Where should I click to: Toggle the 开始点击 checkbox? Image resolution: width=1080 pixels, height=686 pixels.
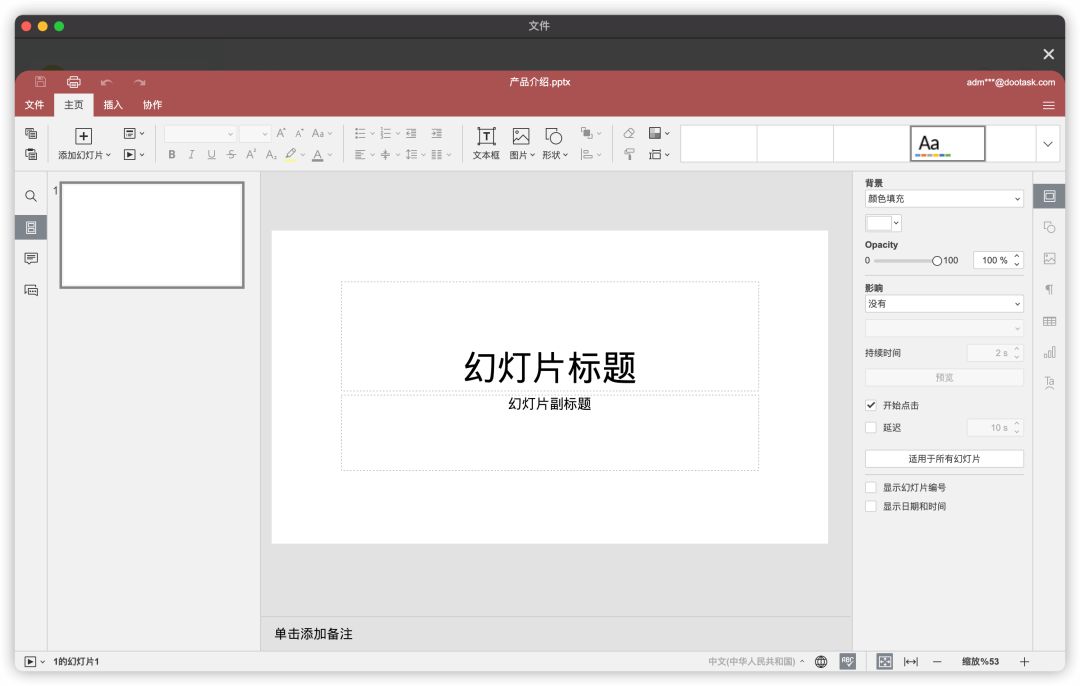tap(871, 405)
